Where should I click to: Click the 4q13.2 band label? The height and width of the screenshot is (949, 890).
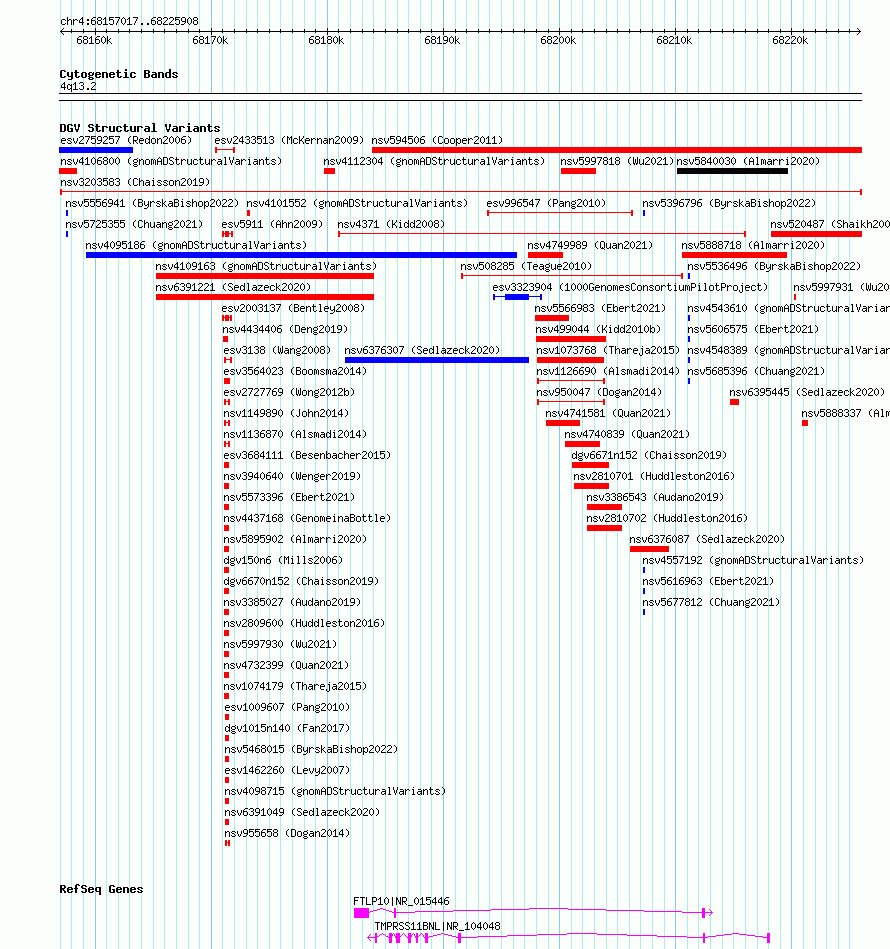click(x=78, y=86)
